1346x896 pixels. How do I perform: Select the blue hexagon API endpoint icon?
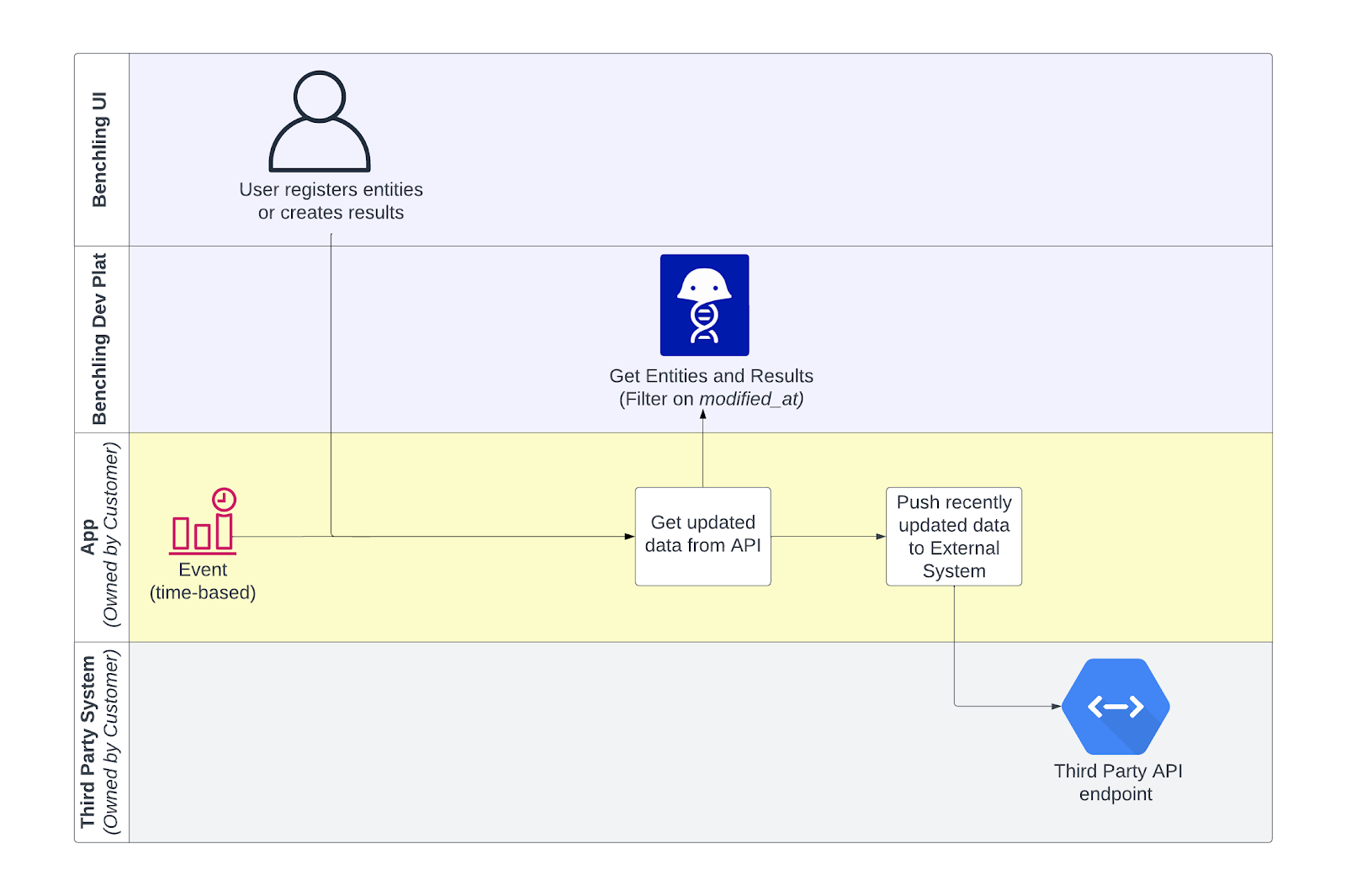(1115, 707)
